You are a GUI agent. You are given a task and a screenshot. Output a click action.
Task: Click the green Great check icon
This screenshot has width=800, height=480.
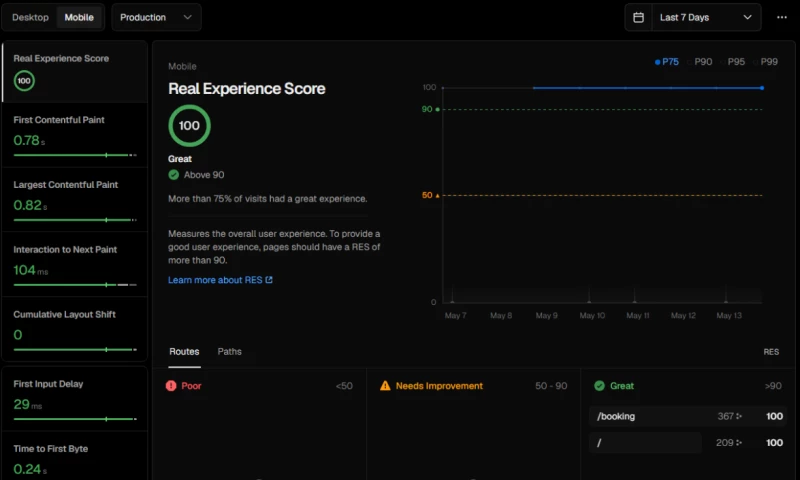(x=599, y=386)
